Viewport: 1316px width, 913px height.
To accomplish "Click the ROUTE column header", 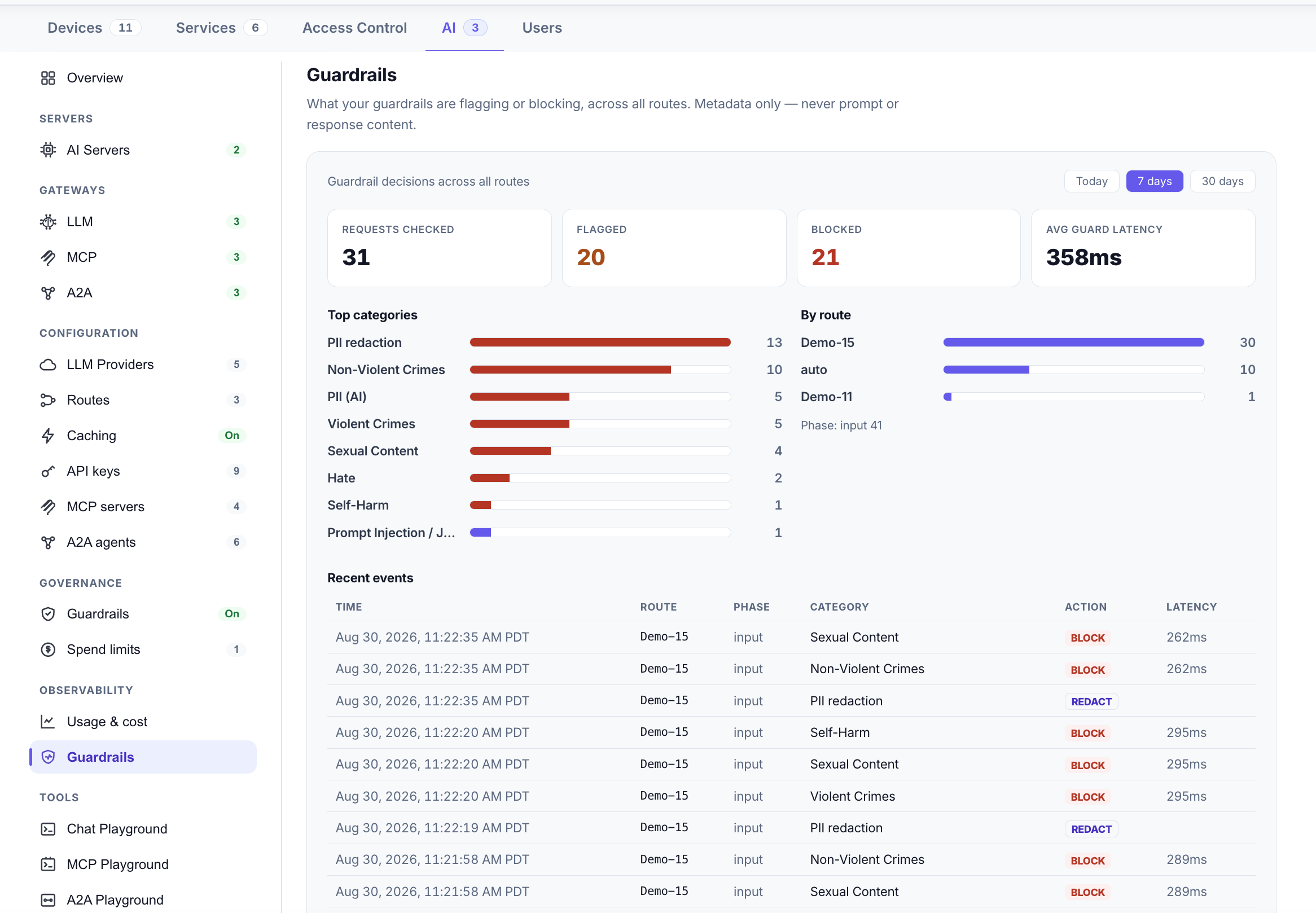I will [x=659, y=607].
